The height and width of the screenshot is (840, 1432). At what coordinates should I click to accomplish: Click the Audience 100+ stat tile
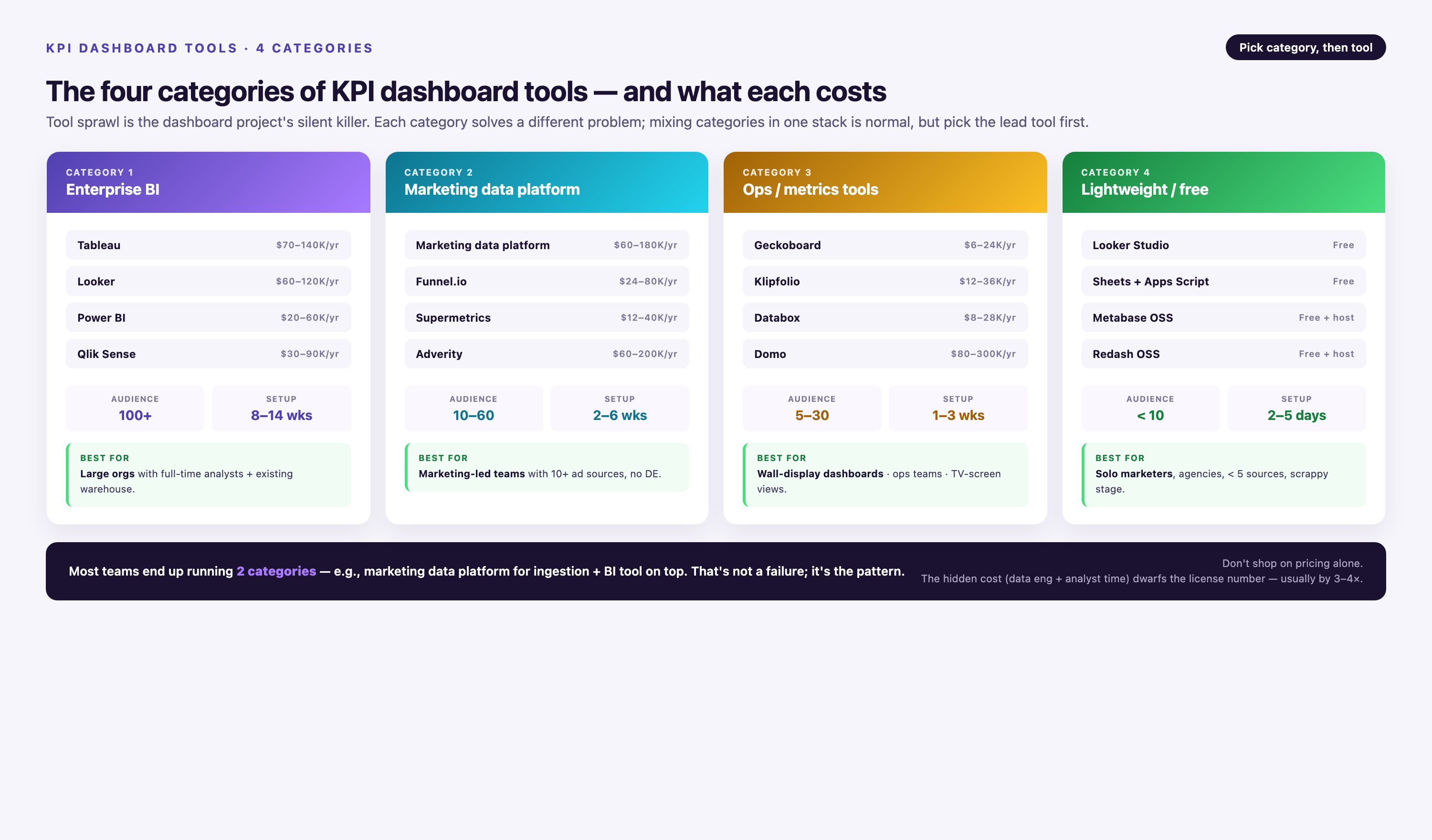pyautogui.click(x=135, y=408)
